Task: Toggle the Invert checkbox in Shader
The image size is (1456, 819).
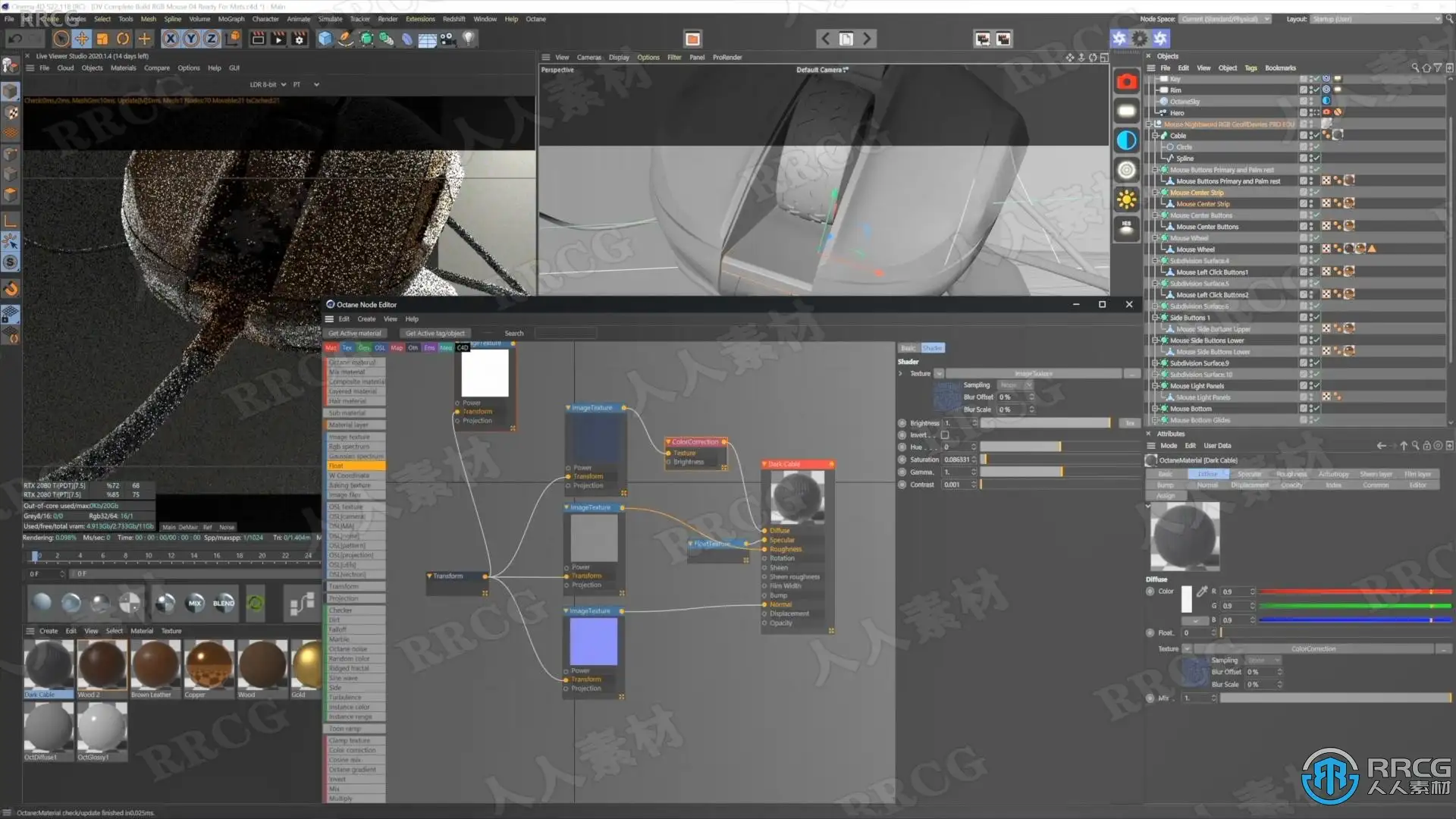Action: coord(945,435)
